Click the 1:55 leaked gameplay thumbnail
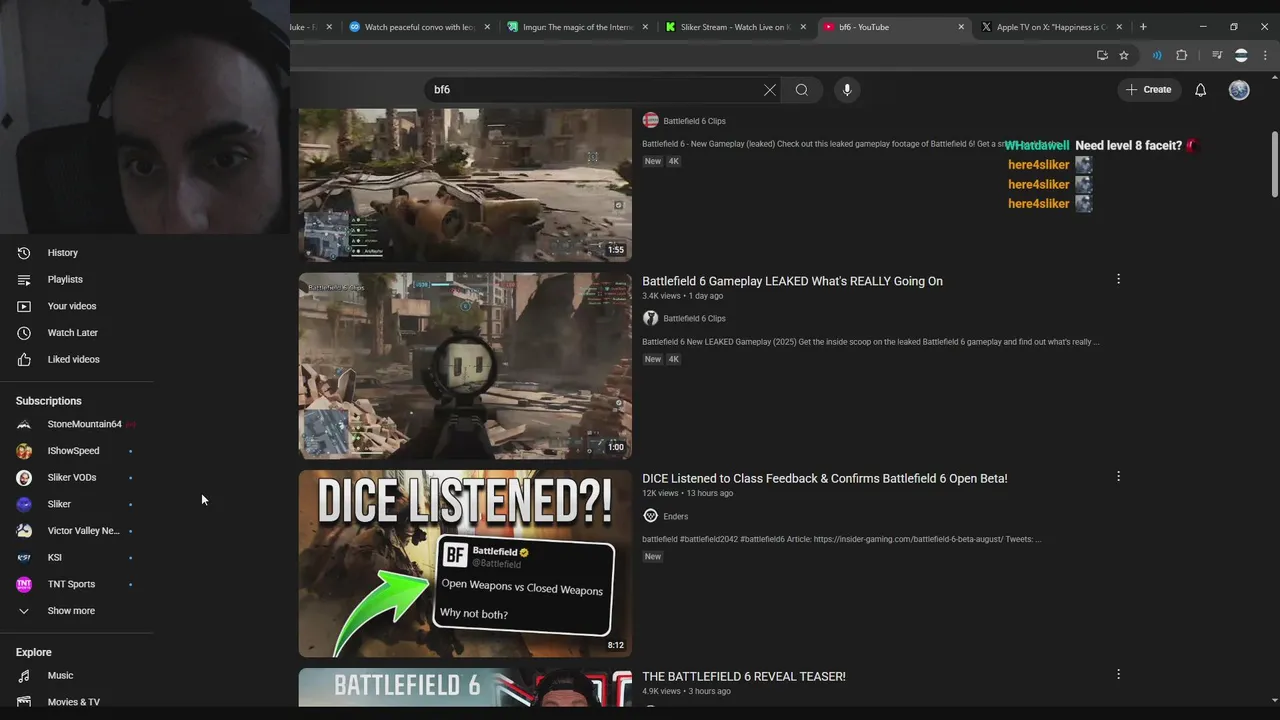The height and width of the screenshot is (720, 1280). [465, 185]
